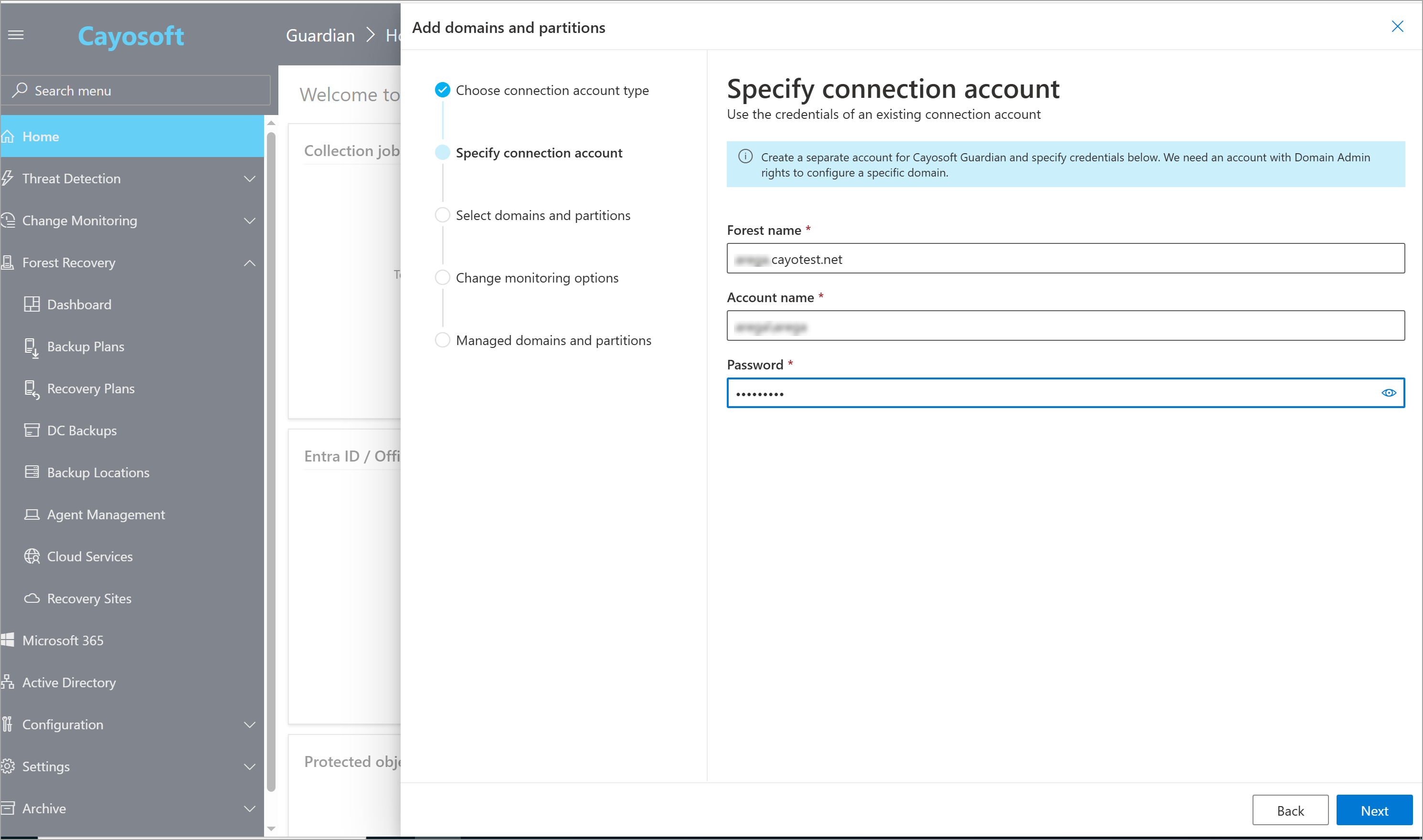Click the Recovery Sites cloud icon
This screenshot has height=840, width=1423.
[32, 598]
